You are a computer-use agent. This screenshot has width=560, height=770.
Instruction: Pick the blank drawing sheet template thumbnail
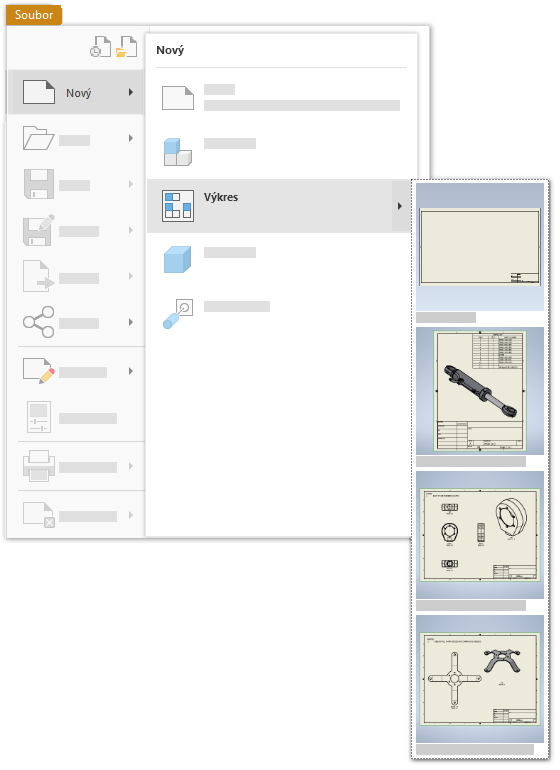pos(480,247)
